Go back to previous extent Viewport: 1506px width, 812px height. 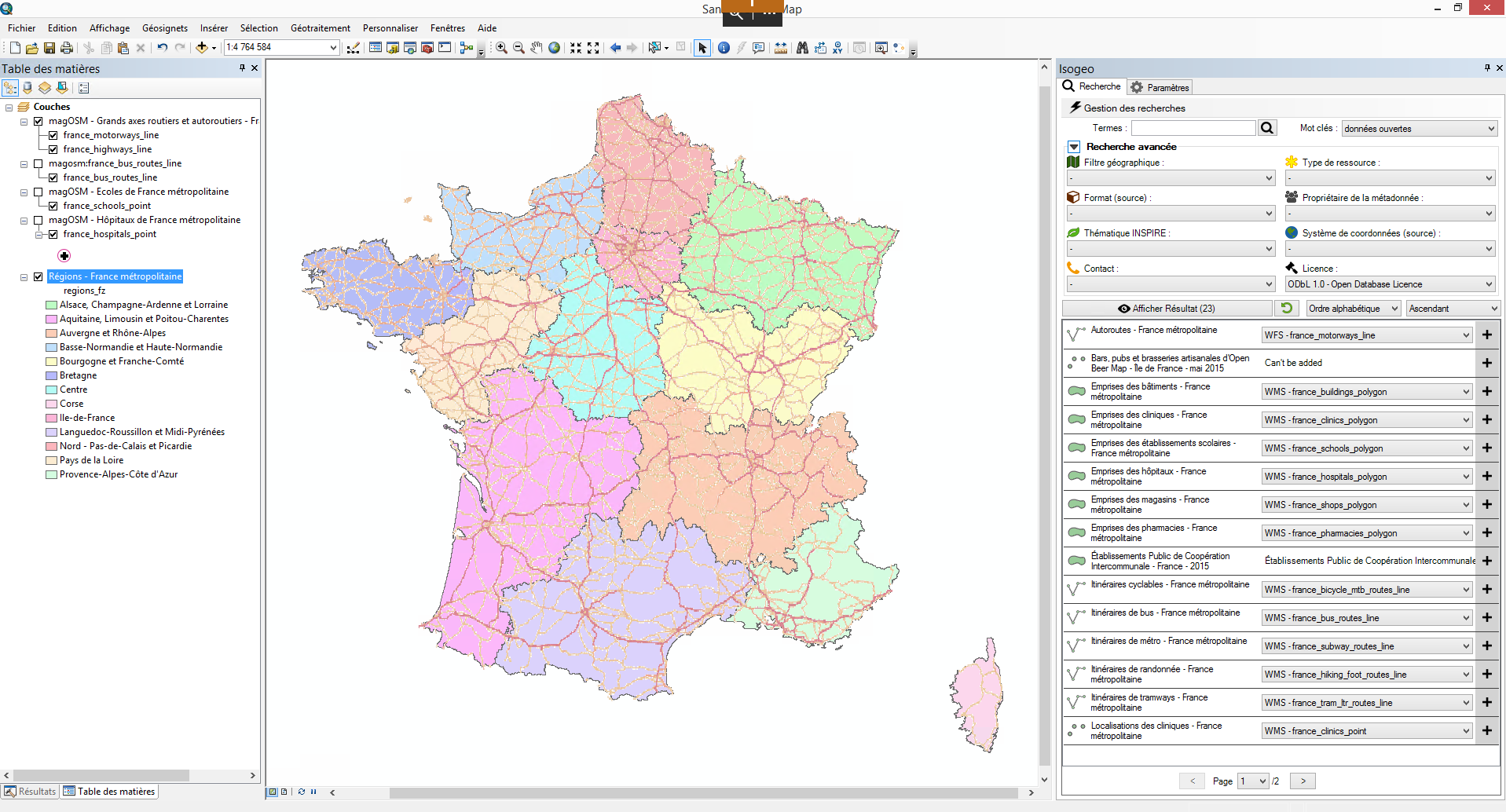coord(615,48)
